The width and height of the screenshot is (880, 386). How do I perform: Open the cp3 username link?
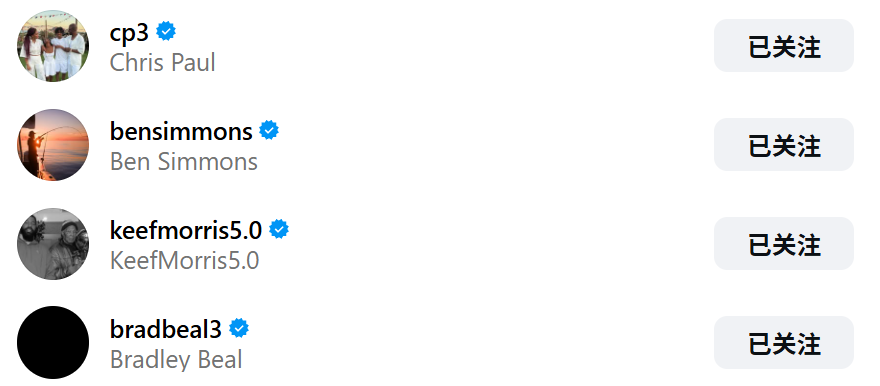[129, 33]
